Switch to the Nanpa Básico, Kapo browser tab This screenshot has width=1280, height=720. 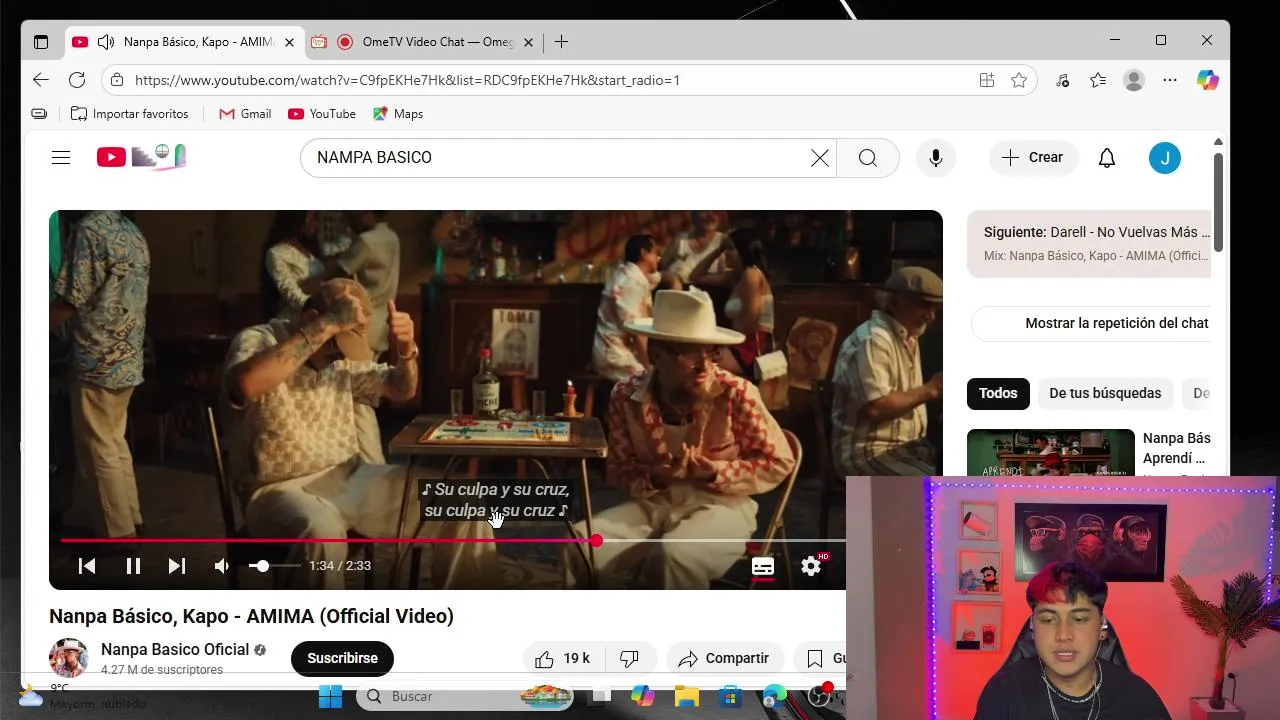[x=186, y=42]
